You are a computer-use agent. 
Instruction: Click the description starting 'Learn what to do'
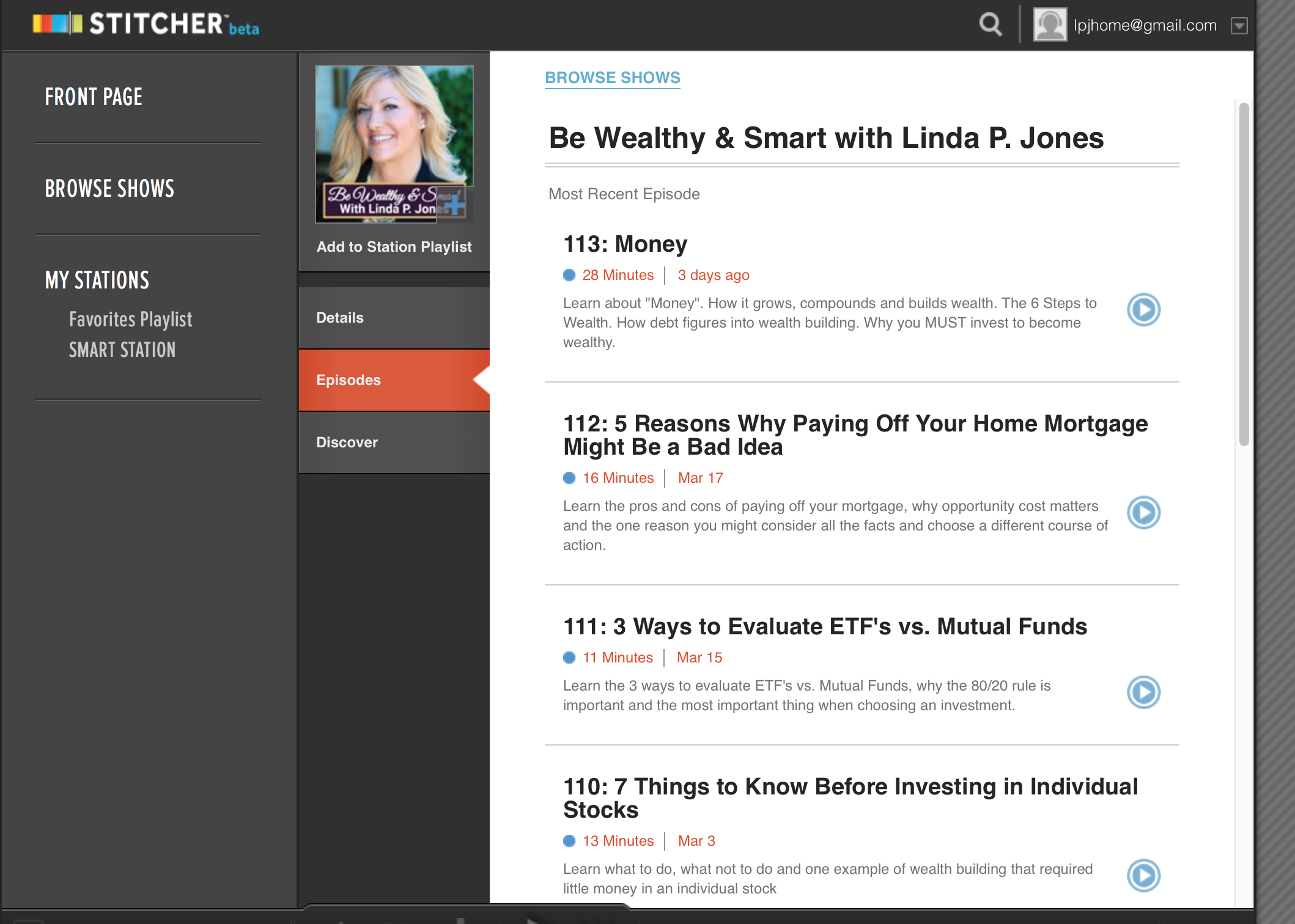828,879
